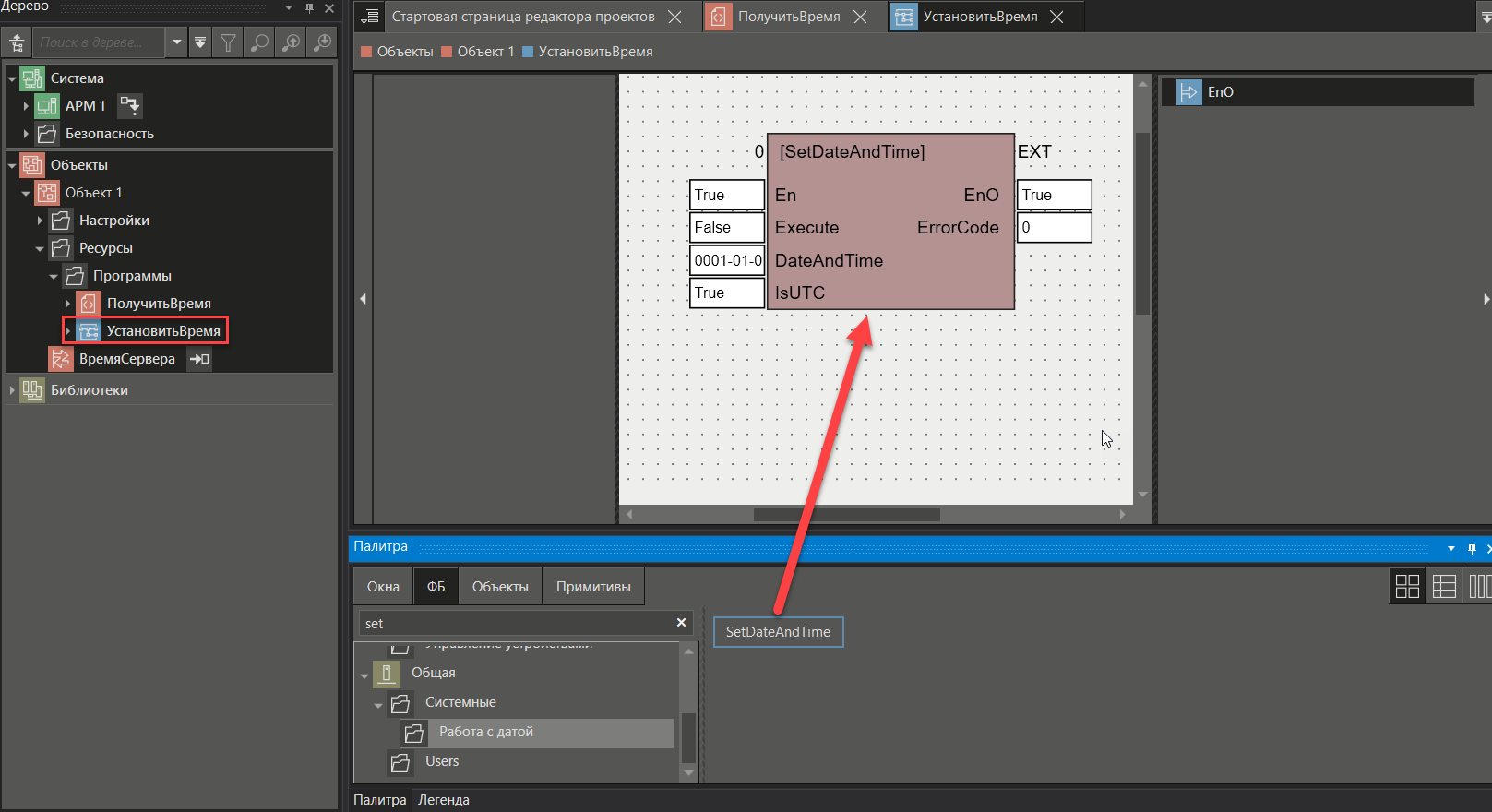Switch palette to table list view
The image size is (1492, 812).
(1444, 586)
